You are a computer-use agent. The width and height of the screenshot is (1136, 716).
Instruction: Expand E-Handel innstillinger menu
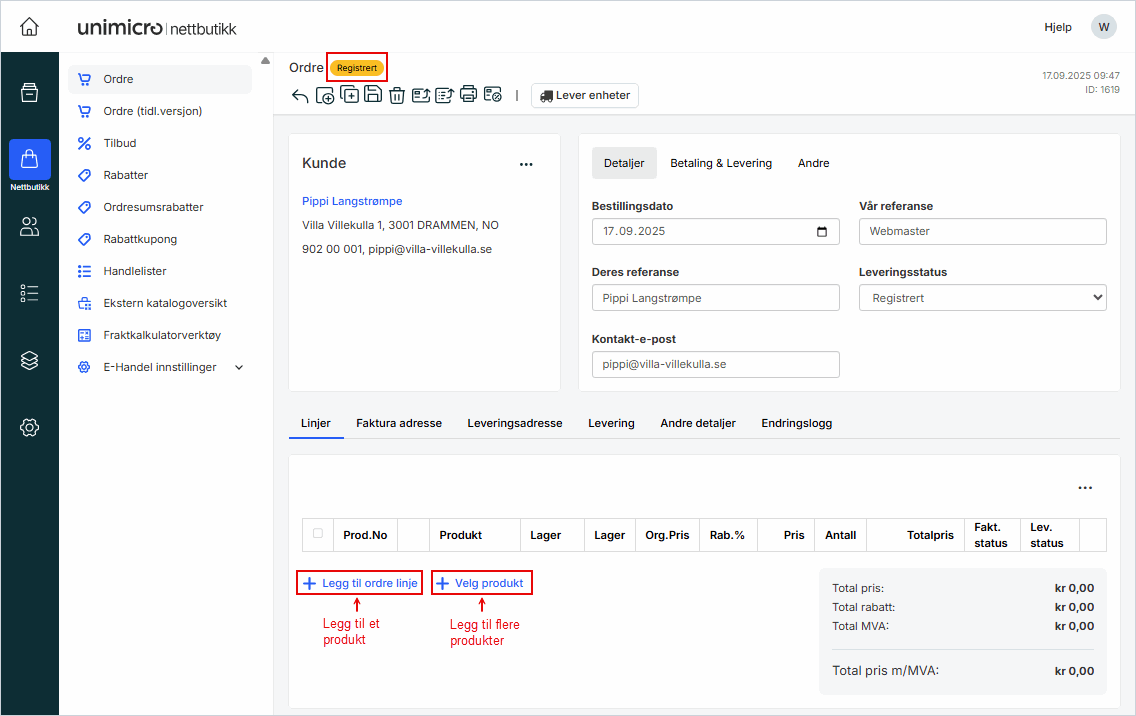[x=239, y=367]
